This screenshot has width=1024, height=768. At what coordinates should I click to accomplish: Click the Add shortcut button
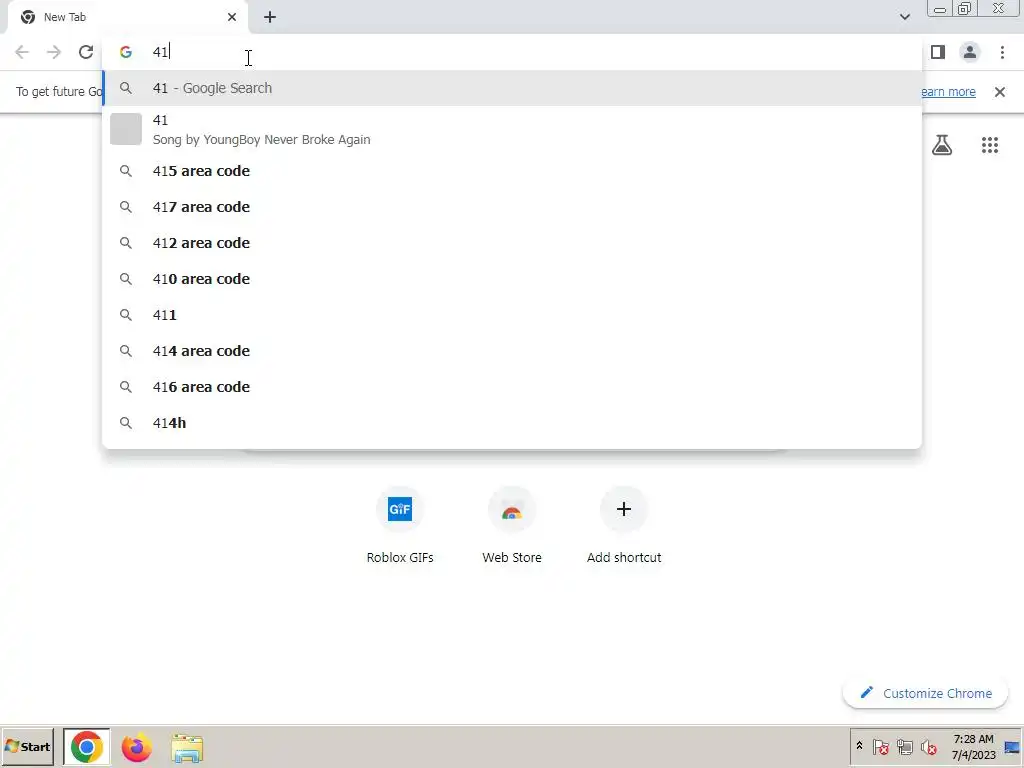tap(624, 525)
